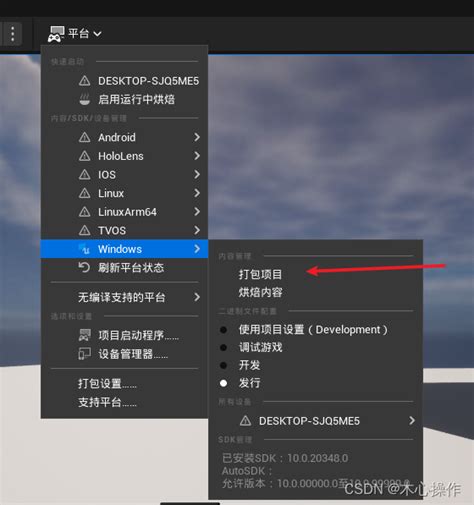
Task: Click the refresh platform status arrow icon
Action: click(x=84, y=267)
